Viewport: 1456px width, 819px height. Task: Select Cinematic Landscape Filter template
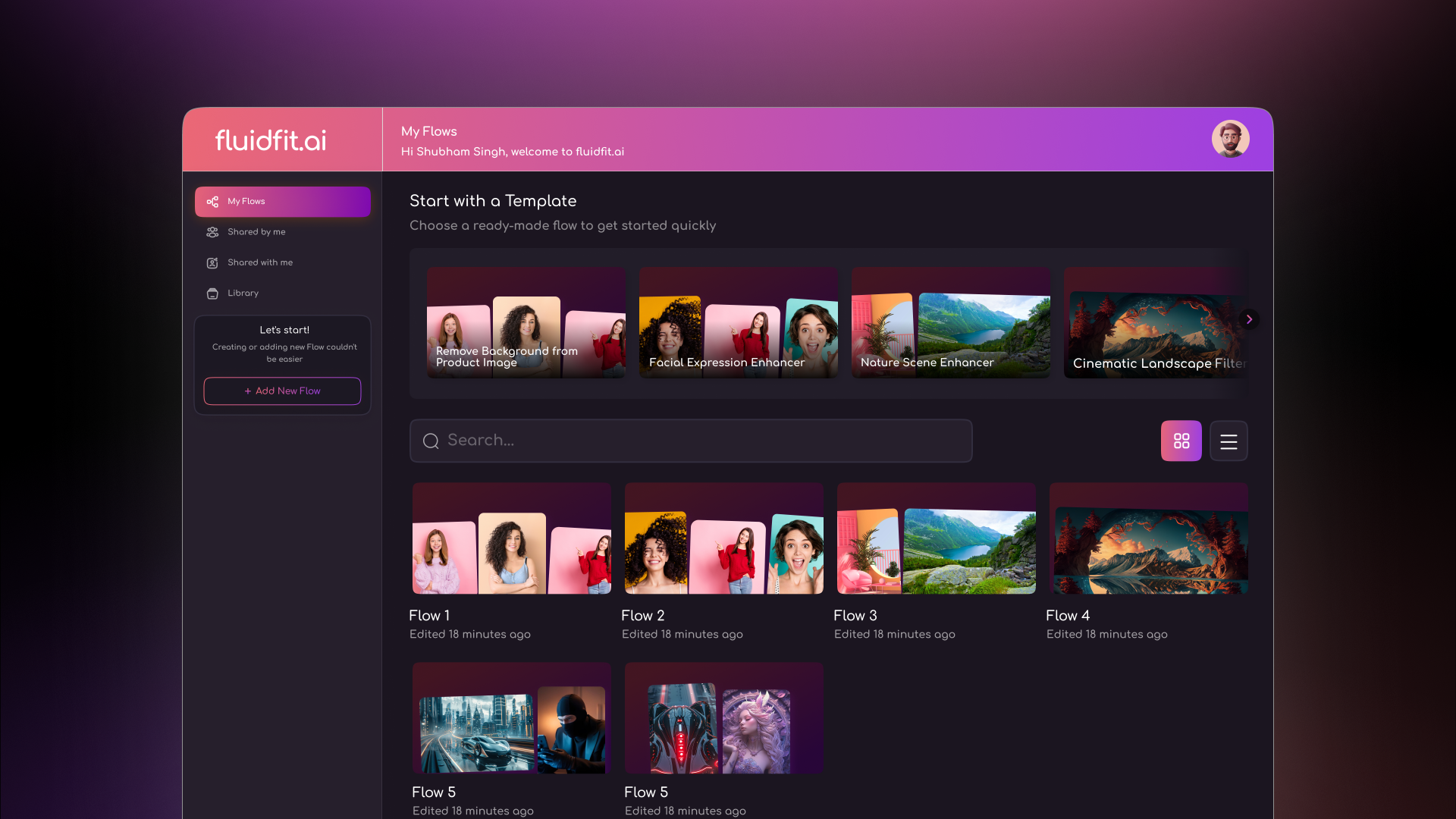[1156, 322]
